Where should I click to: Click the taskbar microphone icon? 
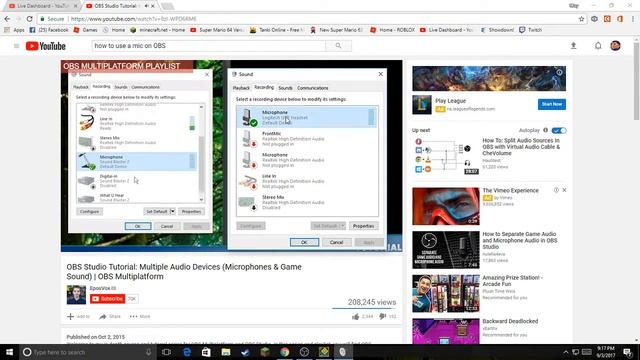(149, 352)
